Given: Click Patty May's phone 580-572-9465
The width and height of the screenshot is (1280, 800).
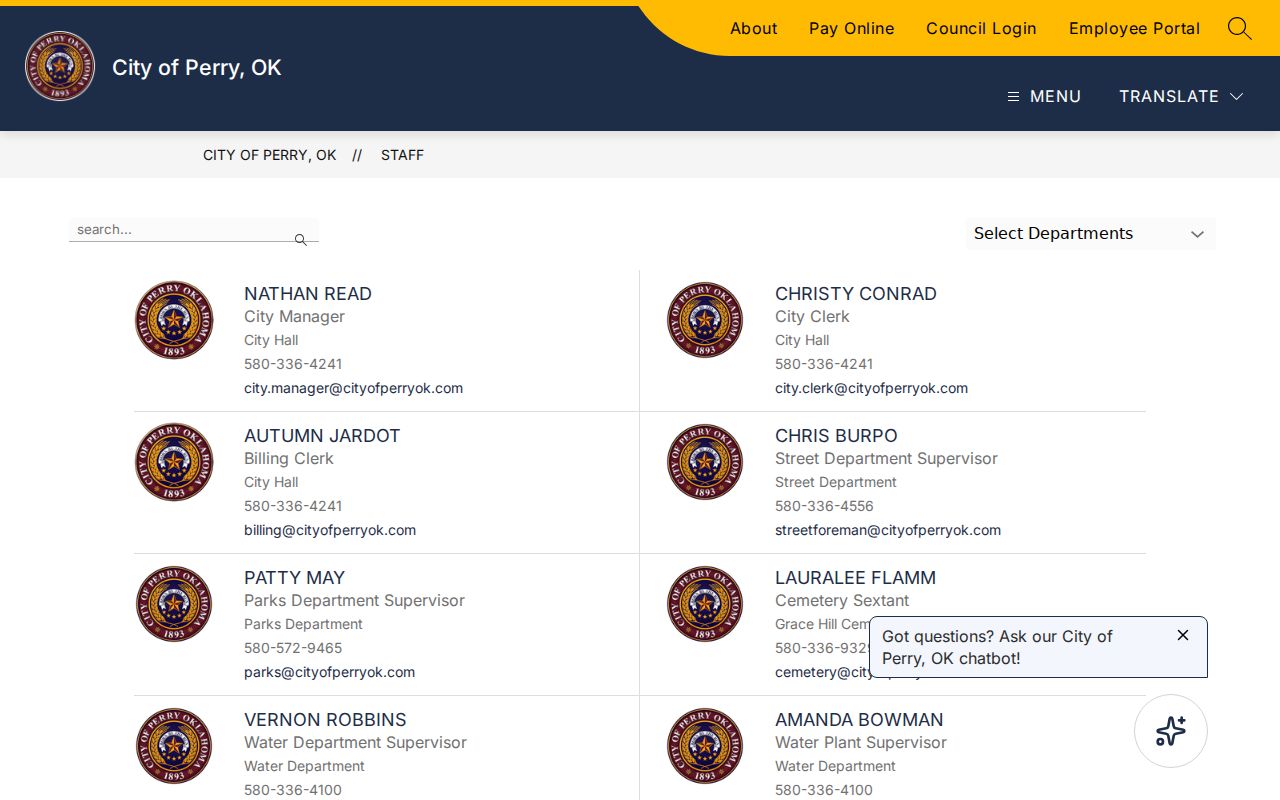Looking at the screenshot, I should (293, 648).
